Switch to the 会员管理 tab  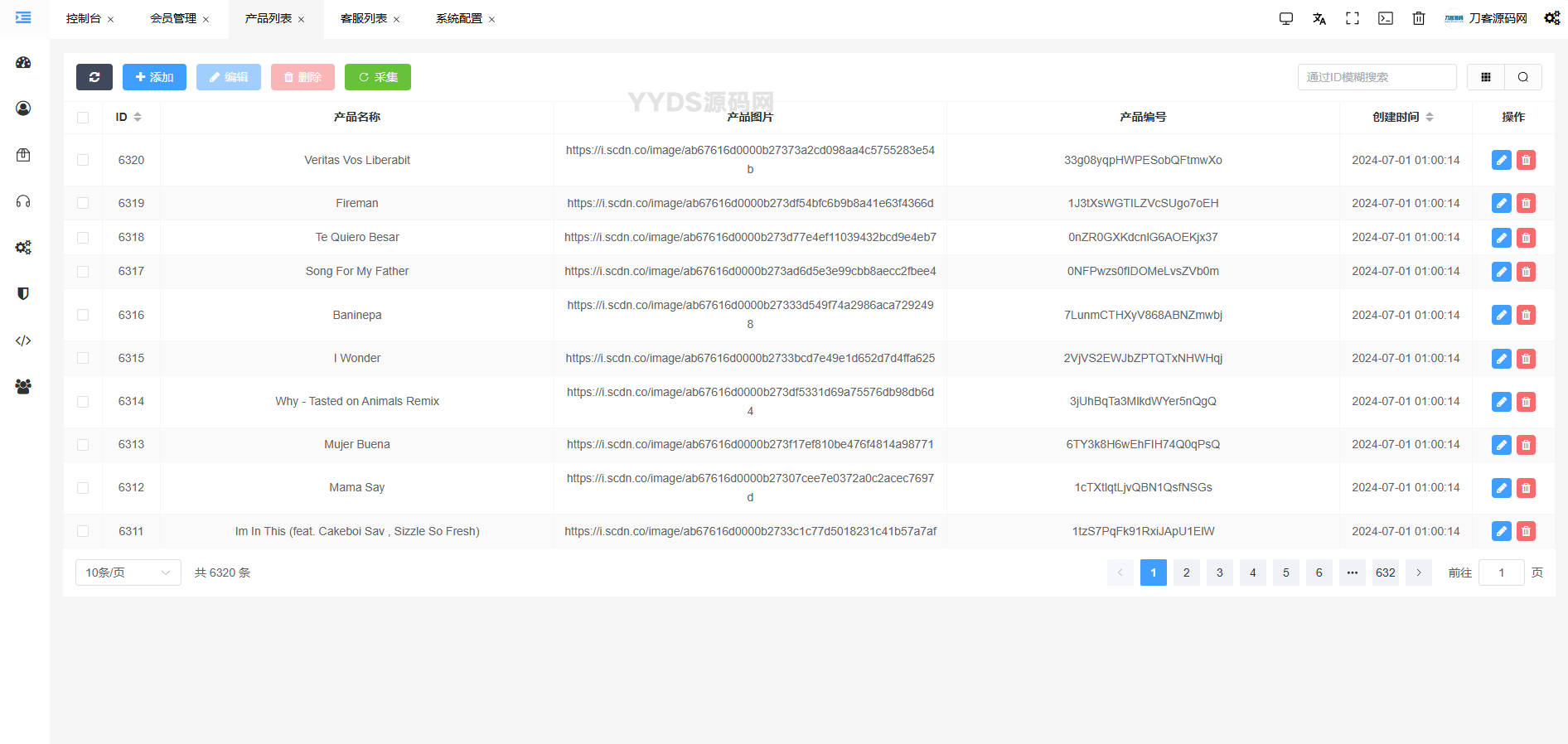[x=173, y=18]
